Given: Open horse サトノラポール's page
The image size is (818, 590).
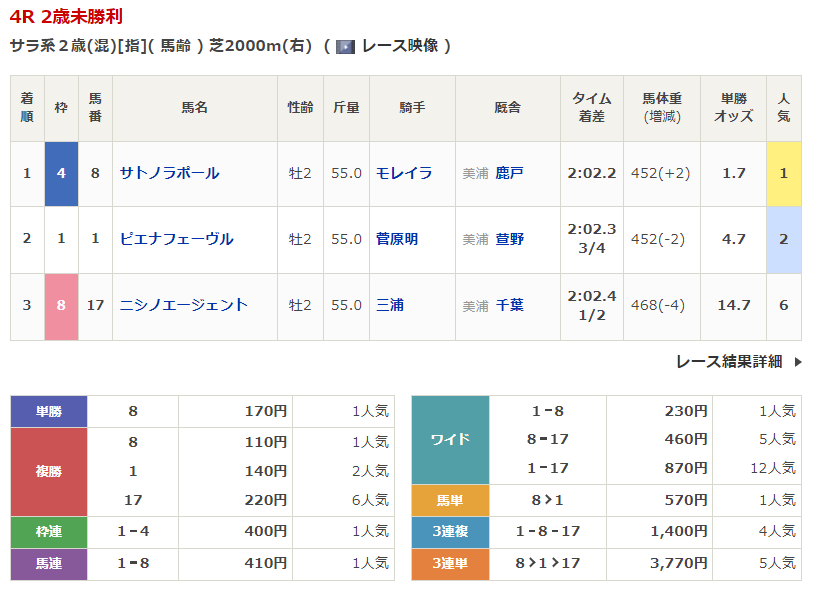Looking at the screenshot, I should tap(169, 173).
